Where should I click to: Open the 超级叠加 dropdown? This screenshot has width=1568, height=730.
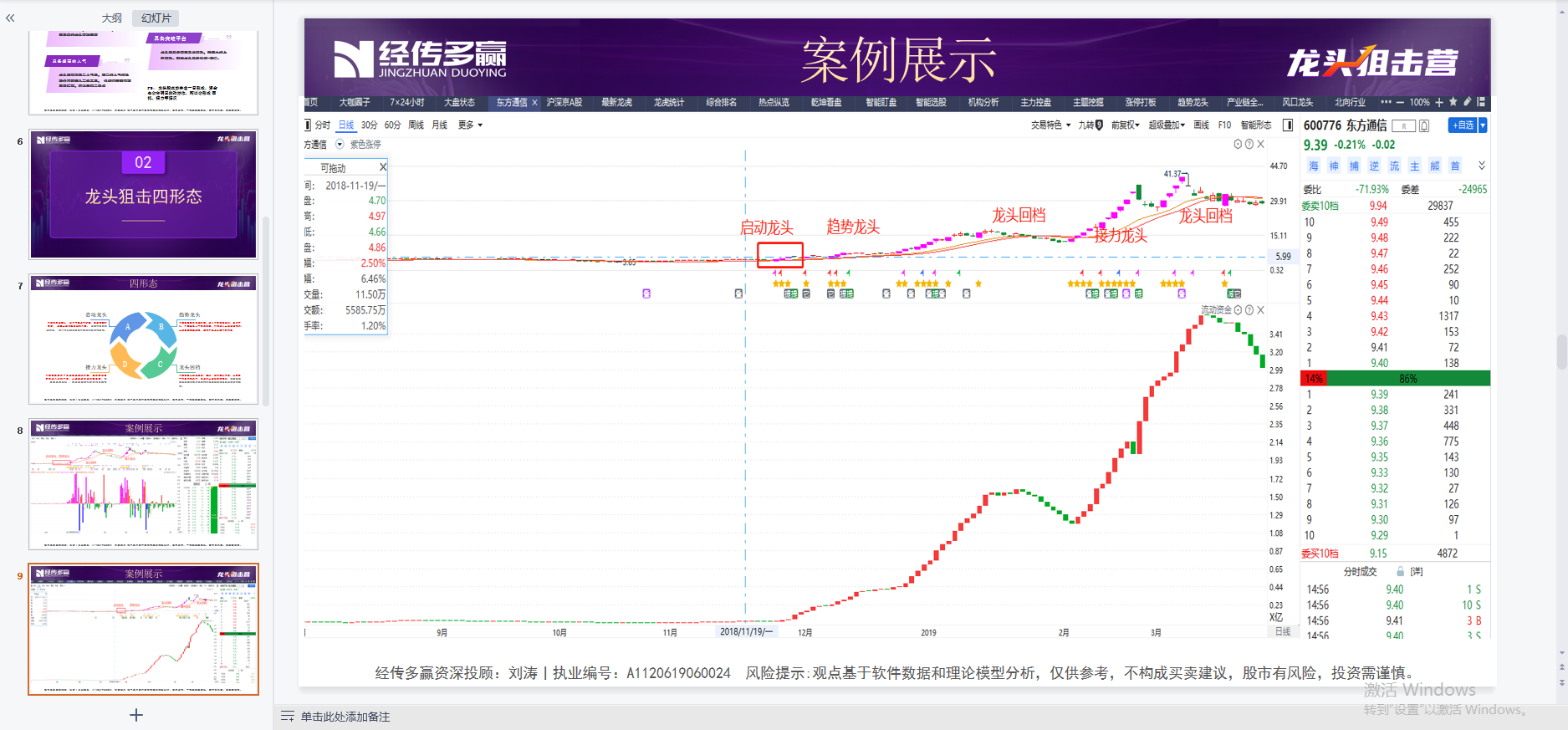pyautogui.click(x=1167, y=125)
